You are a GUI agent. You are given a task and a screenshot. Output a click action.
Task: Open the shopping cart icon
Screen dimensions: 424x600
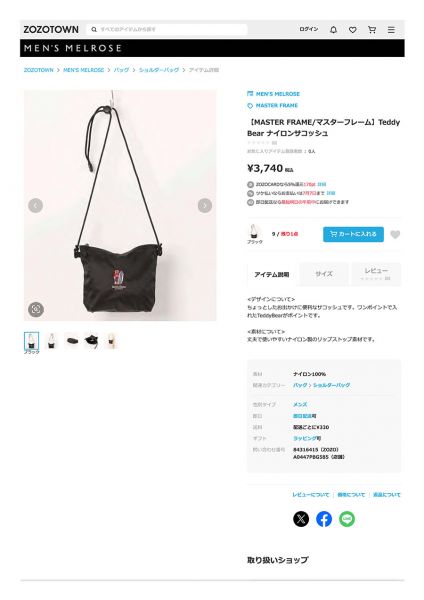click(x=372, y=29)
